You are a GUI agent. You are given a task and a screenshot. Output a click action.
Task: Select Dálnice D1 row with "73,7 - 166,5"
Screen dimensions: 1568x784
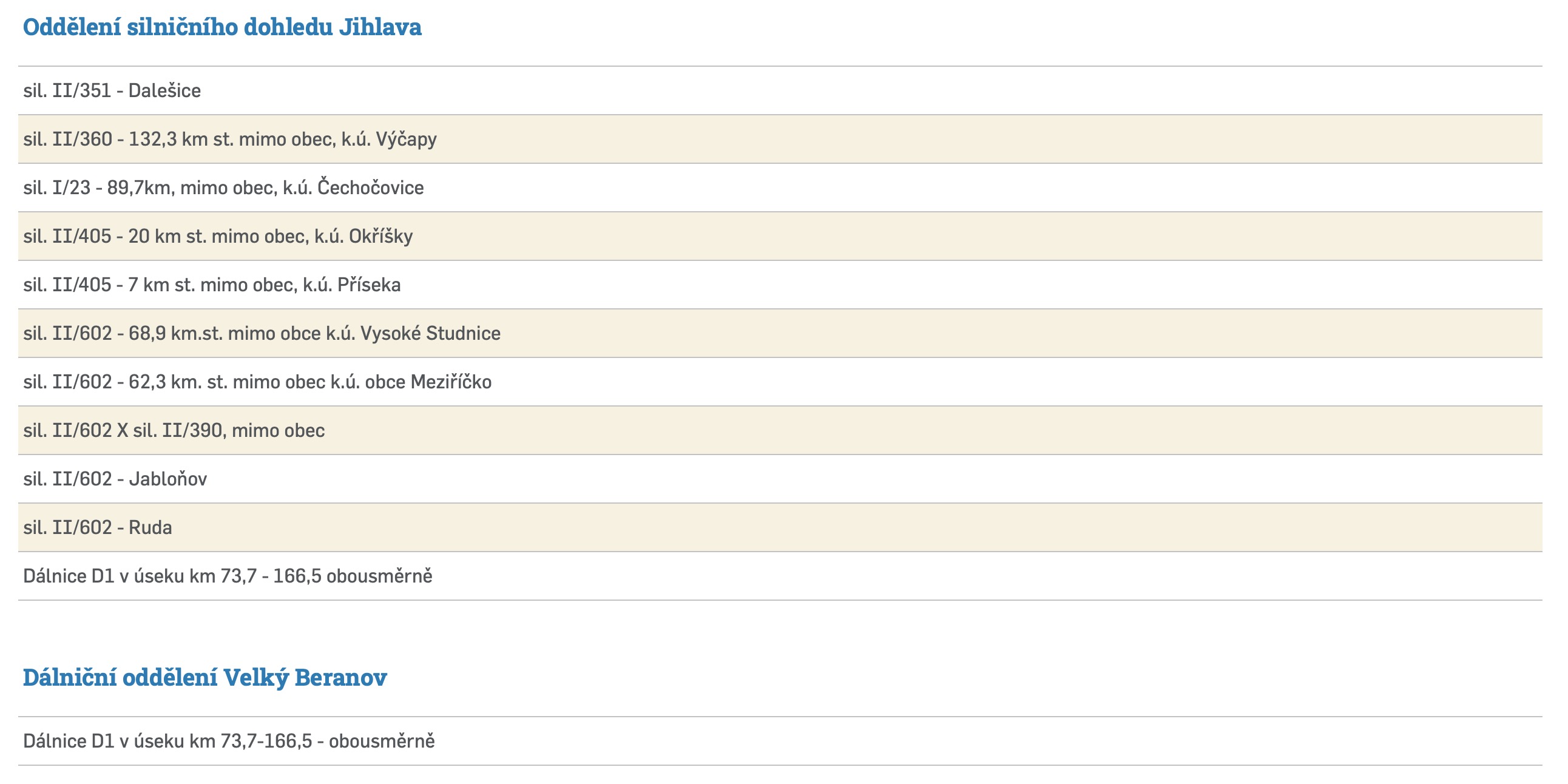click(x=228, y=576)
